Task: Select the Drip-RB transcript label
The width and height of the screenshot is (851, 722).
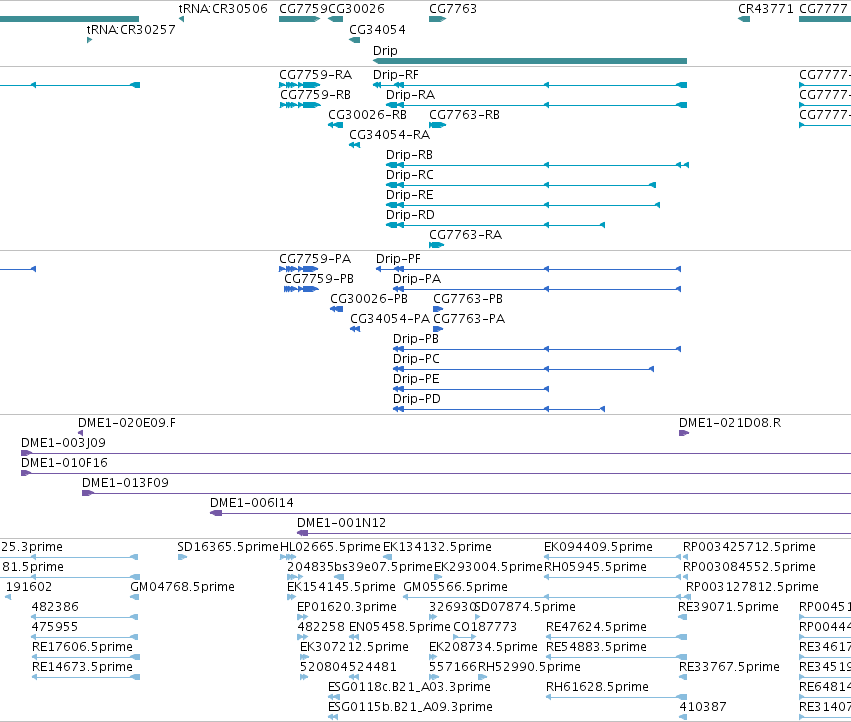Action: pos(409,155)
